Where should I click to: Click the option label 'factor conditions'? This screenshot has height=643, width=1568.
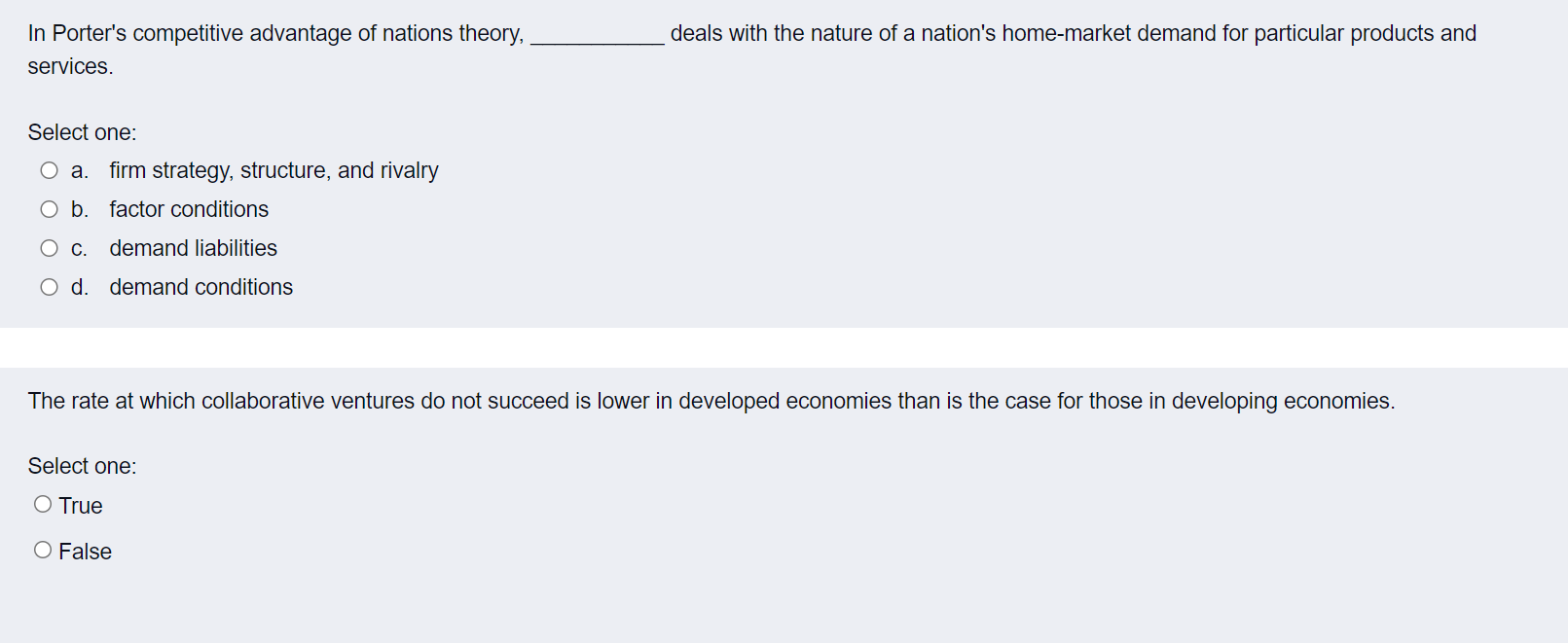[x=188, y=208]
